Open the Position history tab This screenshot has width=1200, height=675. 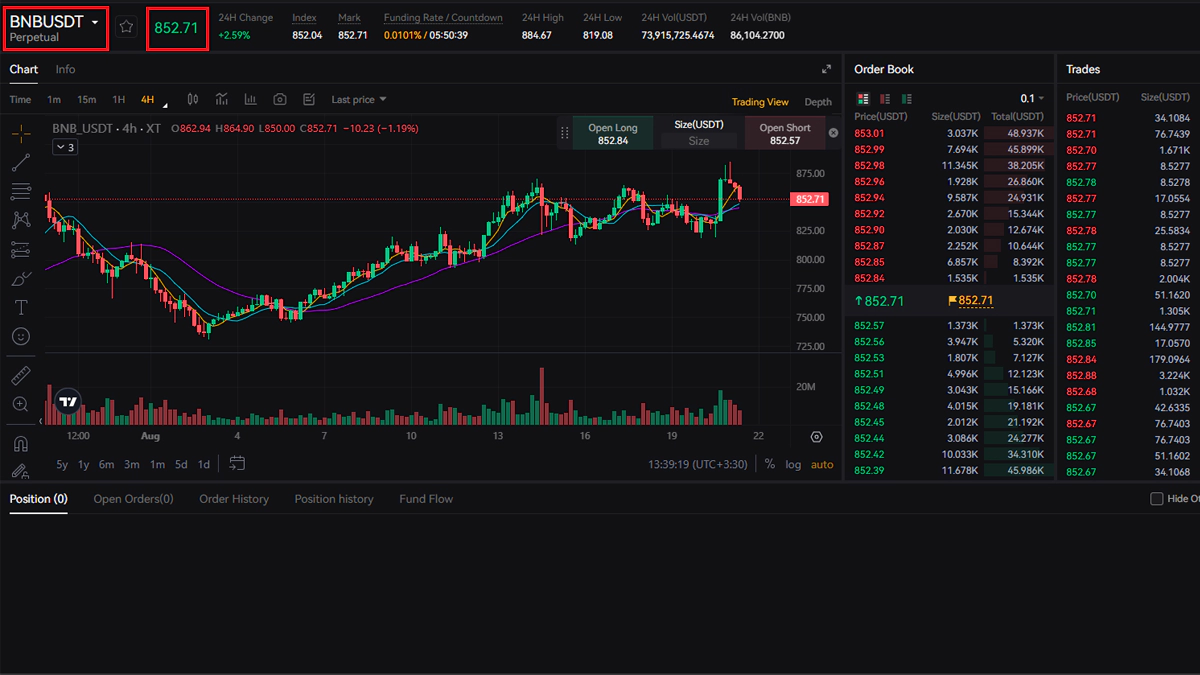pyautogui.click(x=334, y=499)
